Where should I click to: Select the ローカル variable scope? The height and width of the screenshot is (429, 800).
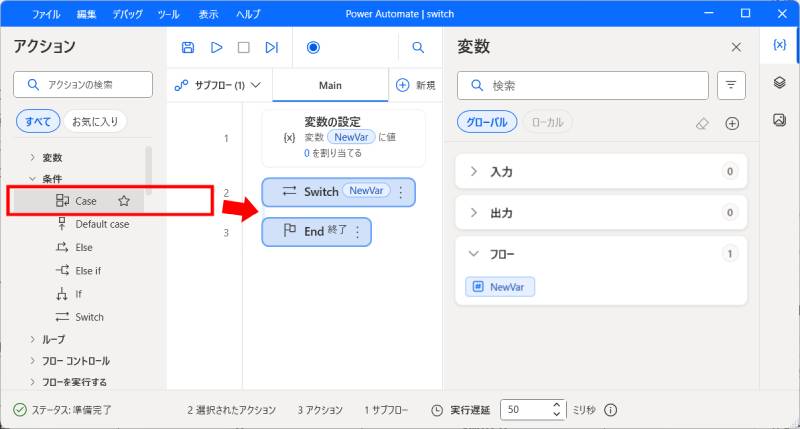[x=547, y=122]
